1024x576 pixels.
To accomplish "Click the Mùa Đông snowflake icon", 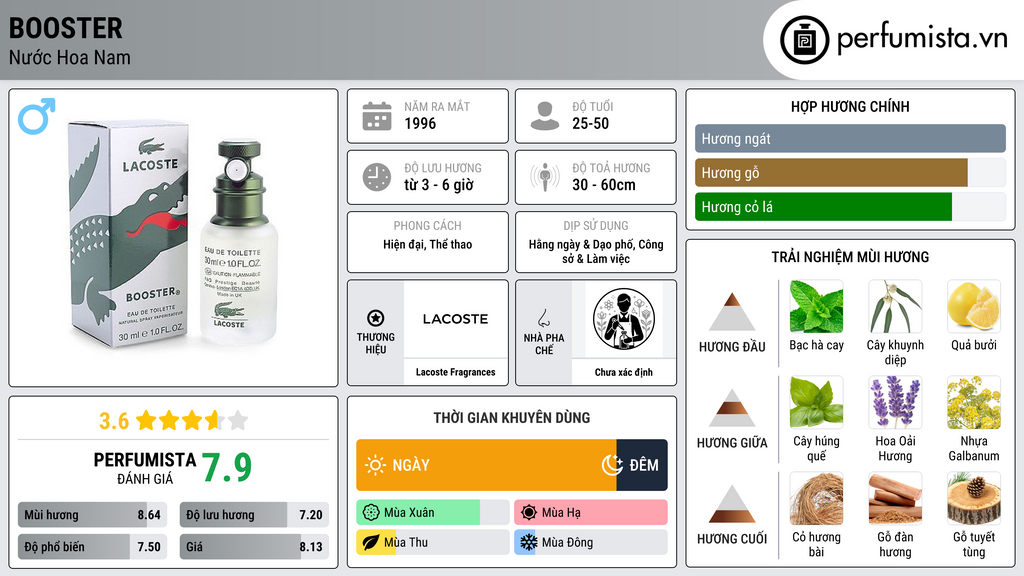I will point(529,542).
